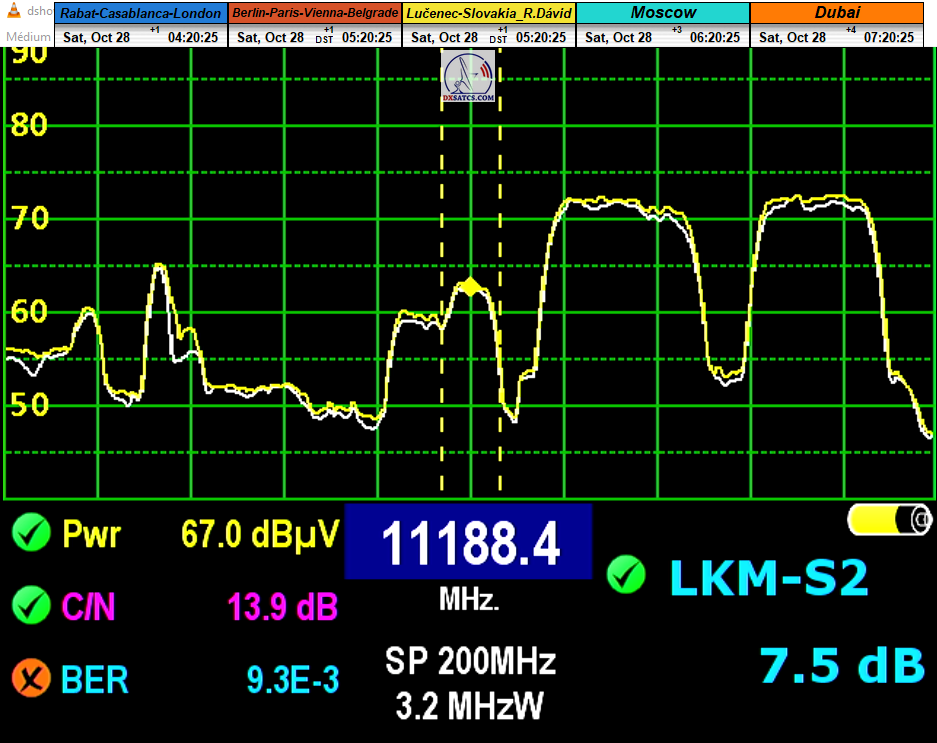The image size is (937, 743).
Task: Click the SP 200MHz span setting
Action: pos(470,662)
